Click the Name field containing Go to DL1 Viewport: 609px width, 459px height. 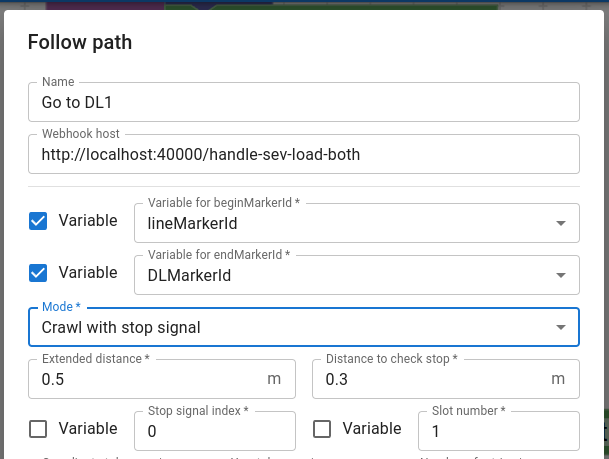pyautogui.click(x=304, y=102)
